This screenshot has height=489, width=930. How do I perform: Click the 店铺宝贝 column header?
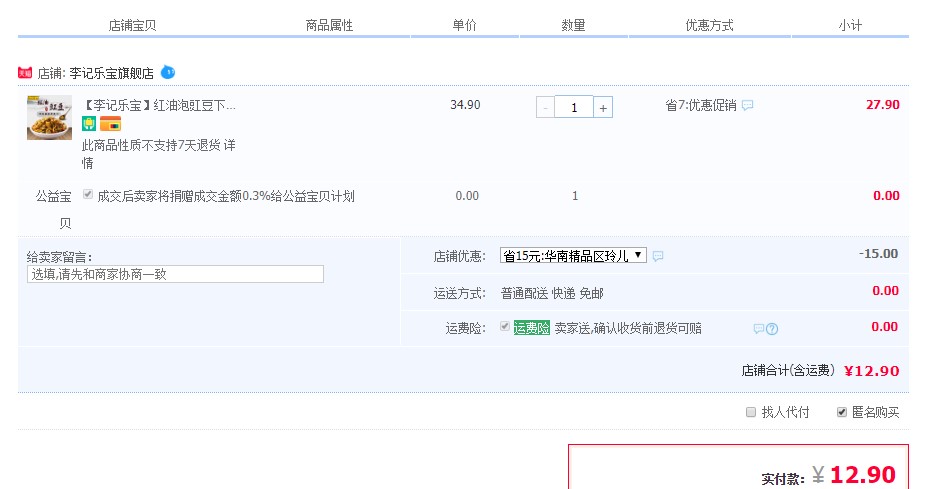(x=132, y=26)
